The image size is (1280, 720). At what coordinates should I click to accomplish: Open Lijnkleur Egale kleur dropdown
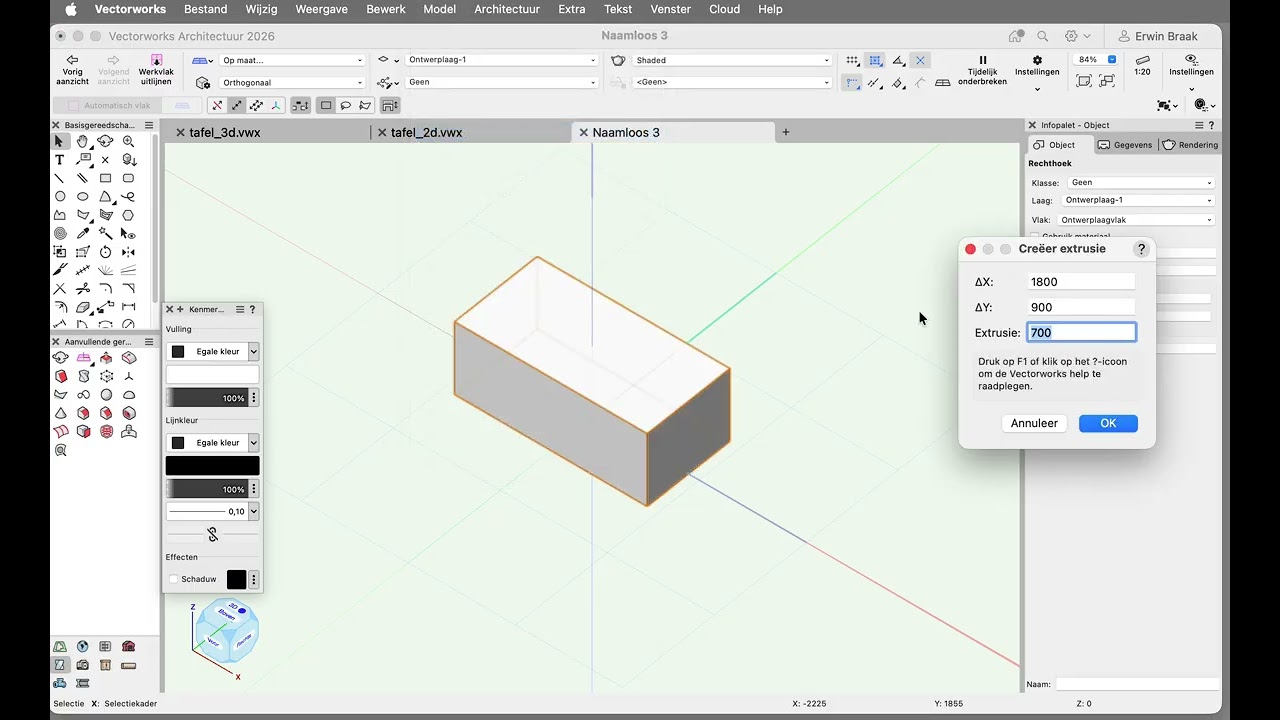pos(213,442)
